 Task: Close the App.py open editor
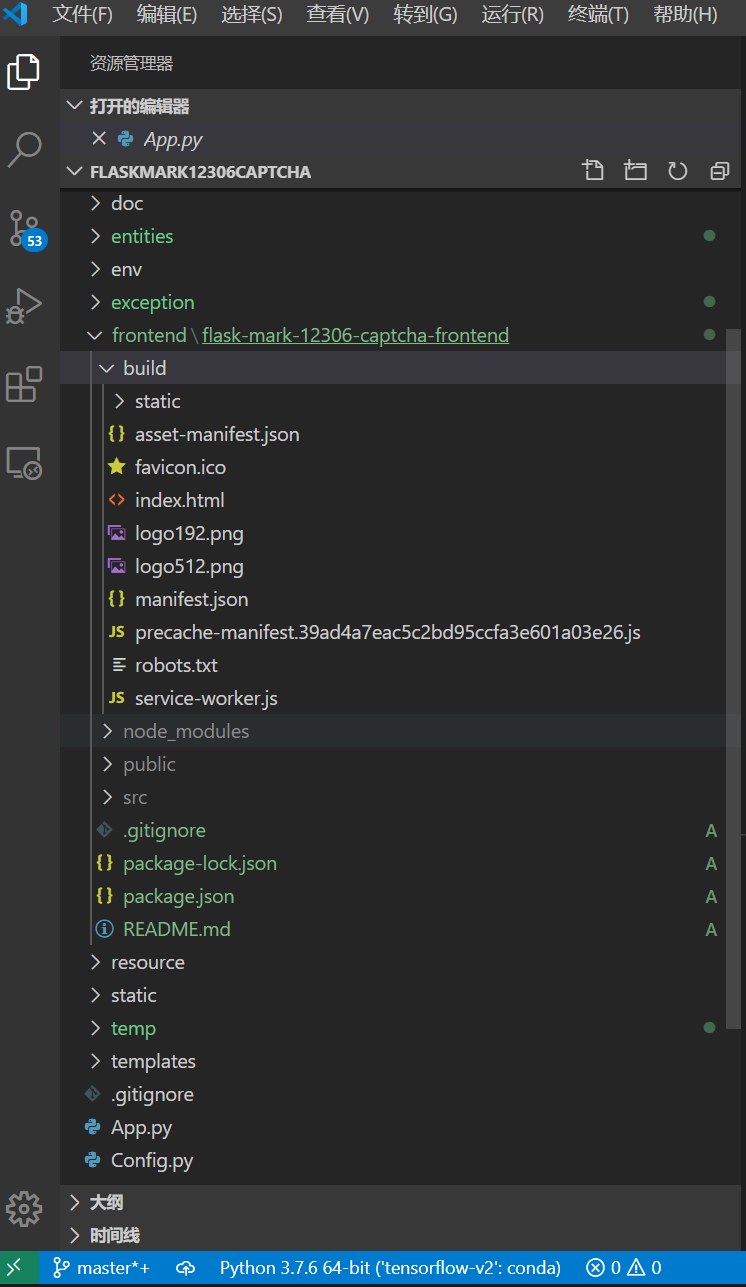[98, 139]
